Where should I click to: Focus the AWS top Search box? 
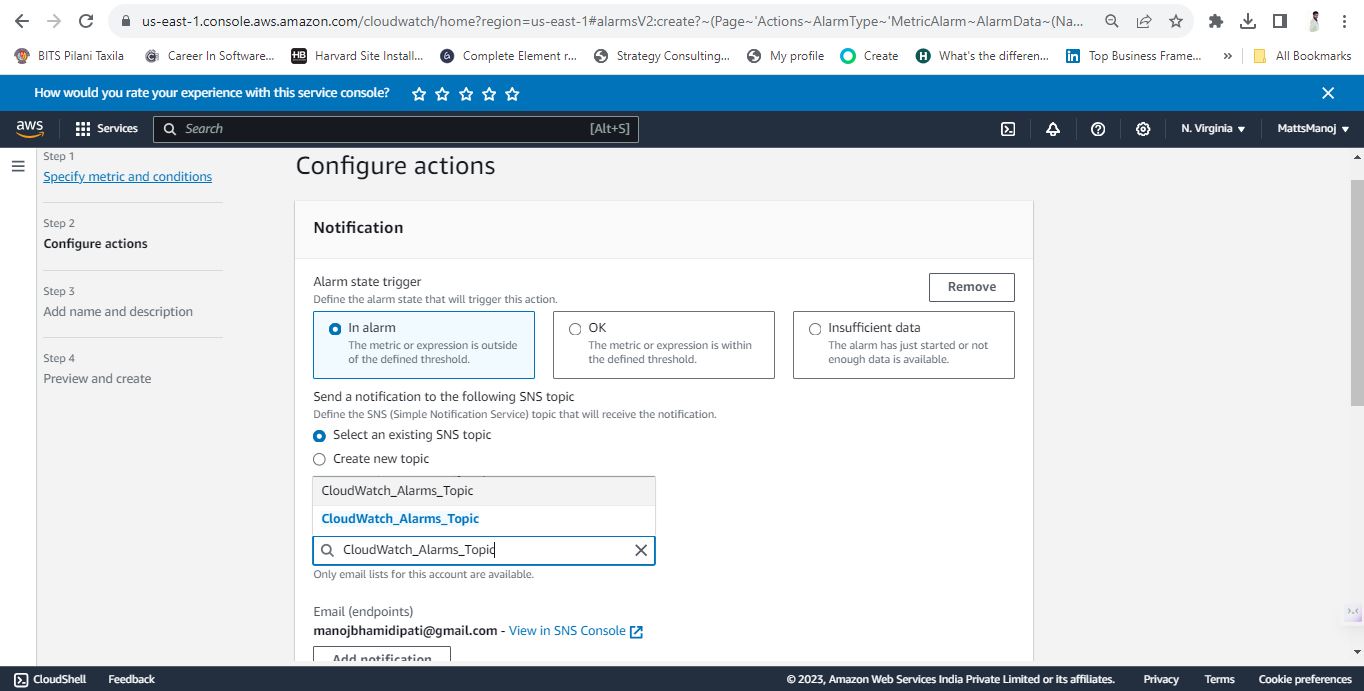coord(396,129)
